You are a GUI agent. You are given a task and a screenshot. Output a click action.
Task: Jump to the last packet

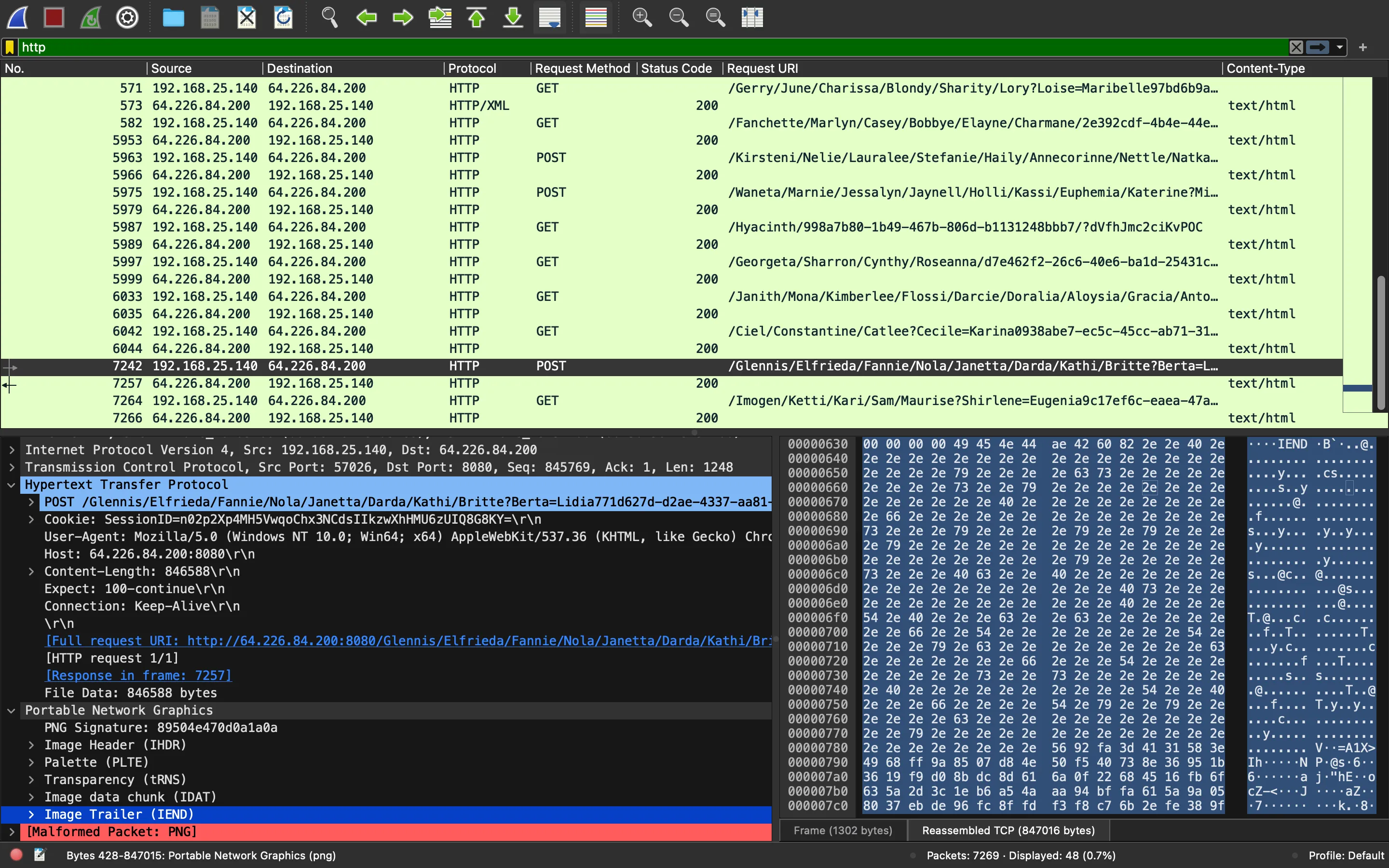click(x=513, y=17)
